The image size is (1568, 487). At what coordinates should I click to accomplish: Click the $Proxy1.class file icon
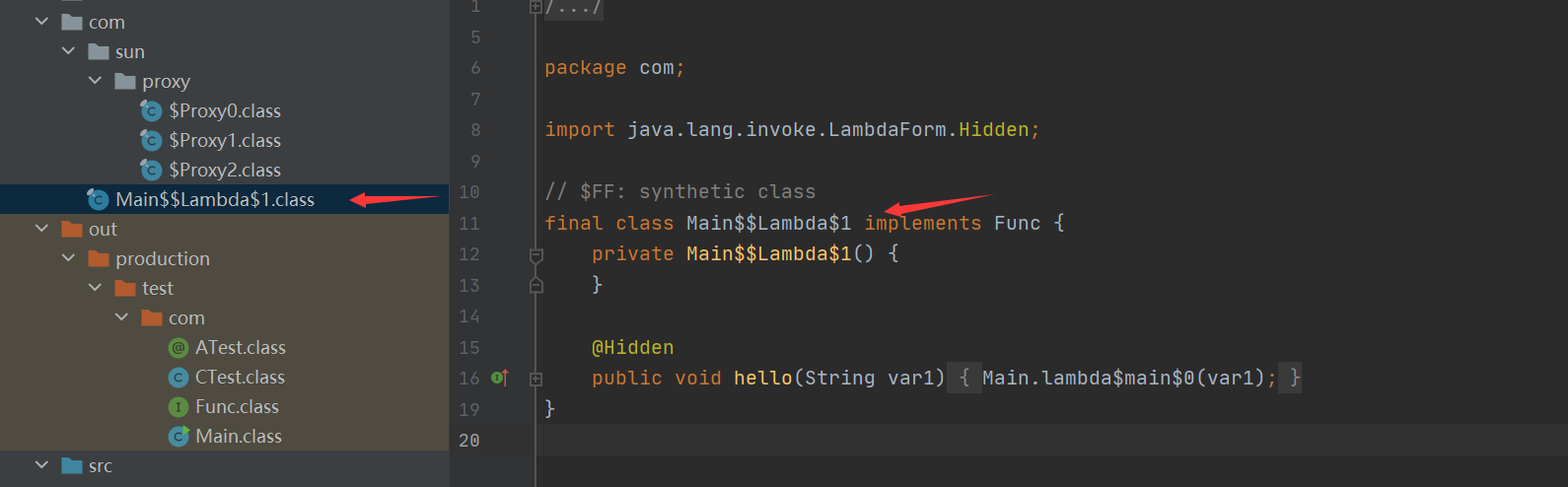point(151,140)
